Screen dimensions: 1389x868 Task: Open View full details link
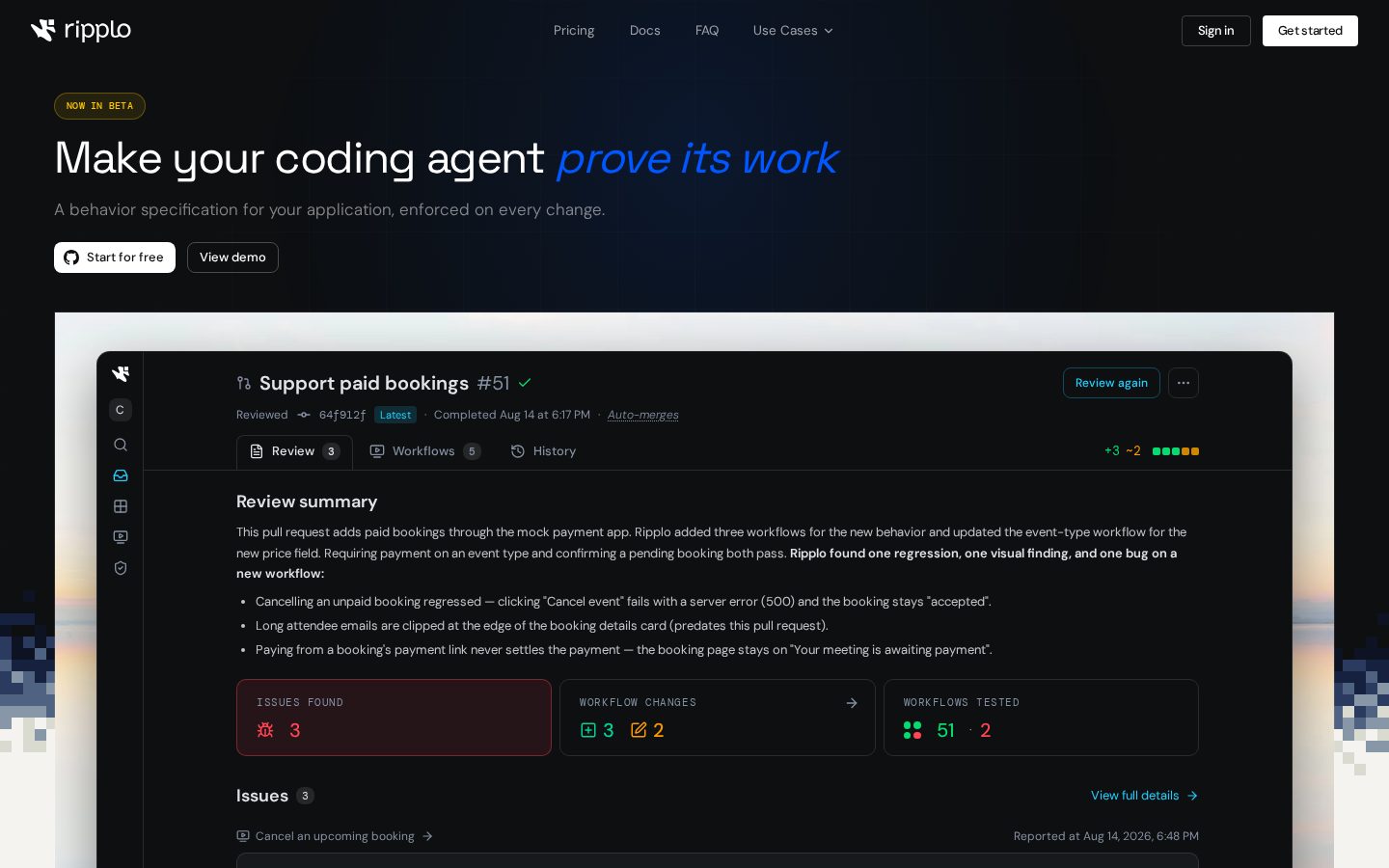pos(1144,796)
